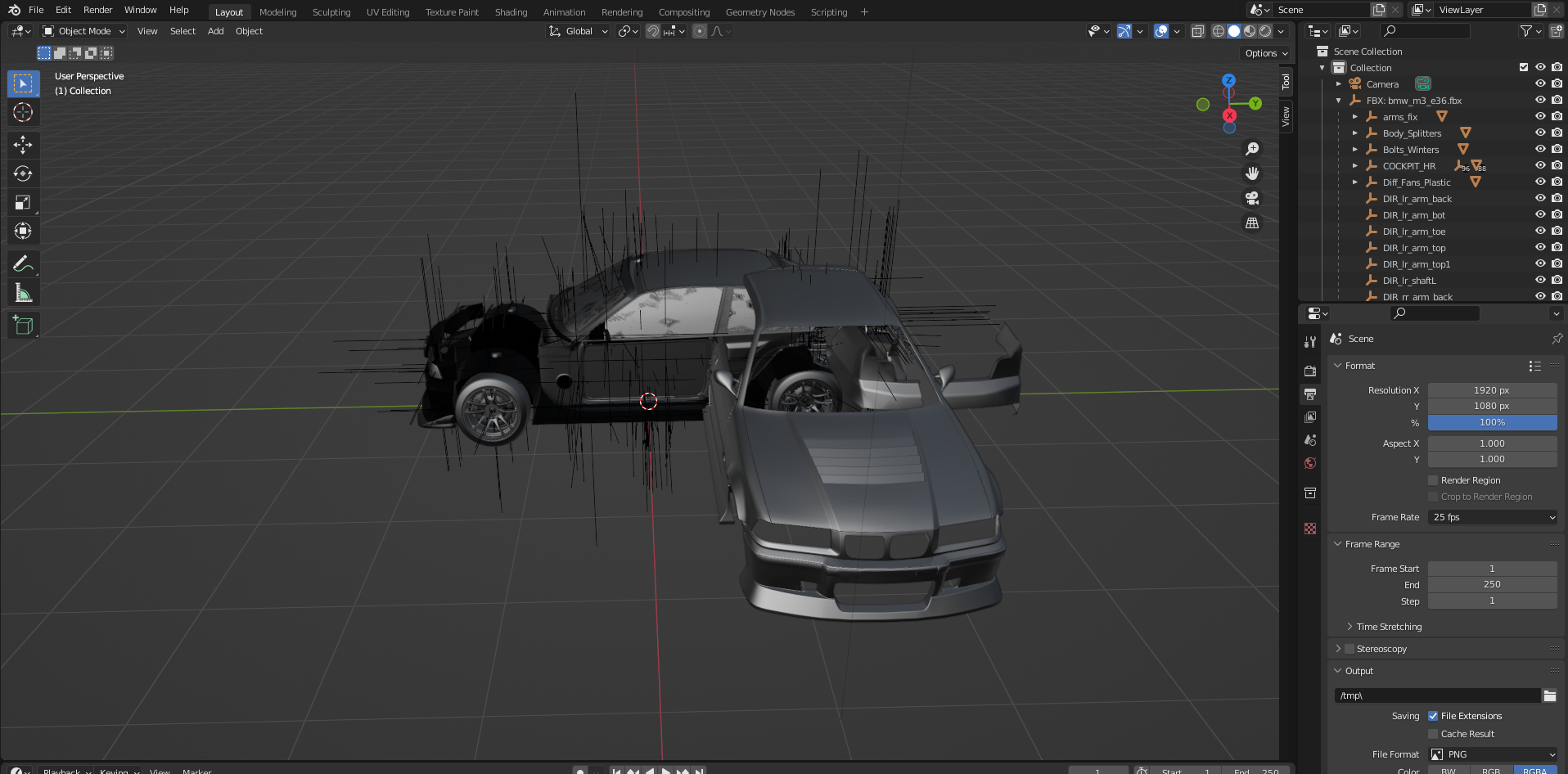The image size is (1568, 774).
Task: Open Global transform orientation dropdown
Action: [x=579, y=31]
